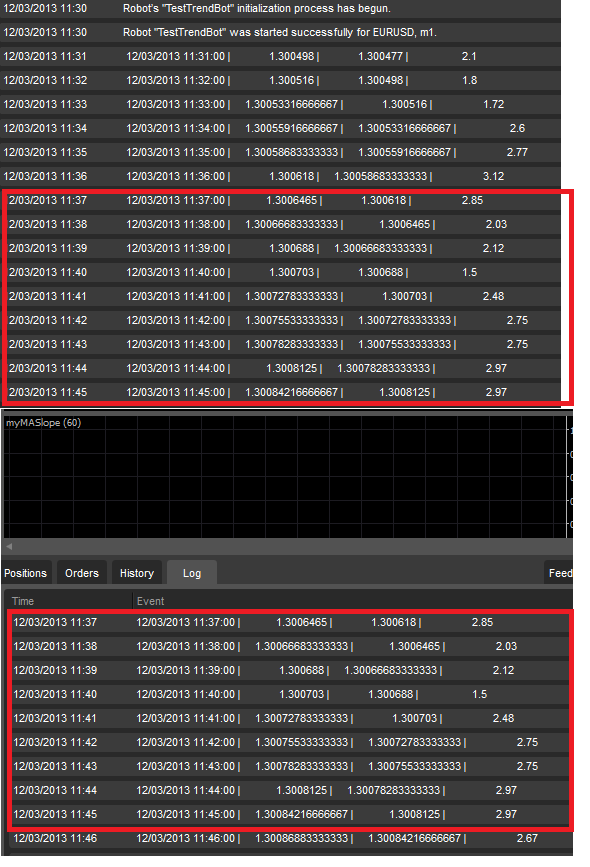Click the horizontal scrollbar below the chart
Image resolution: width=590 pixels, height=867 pixels.
click(x=288, y=546)
